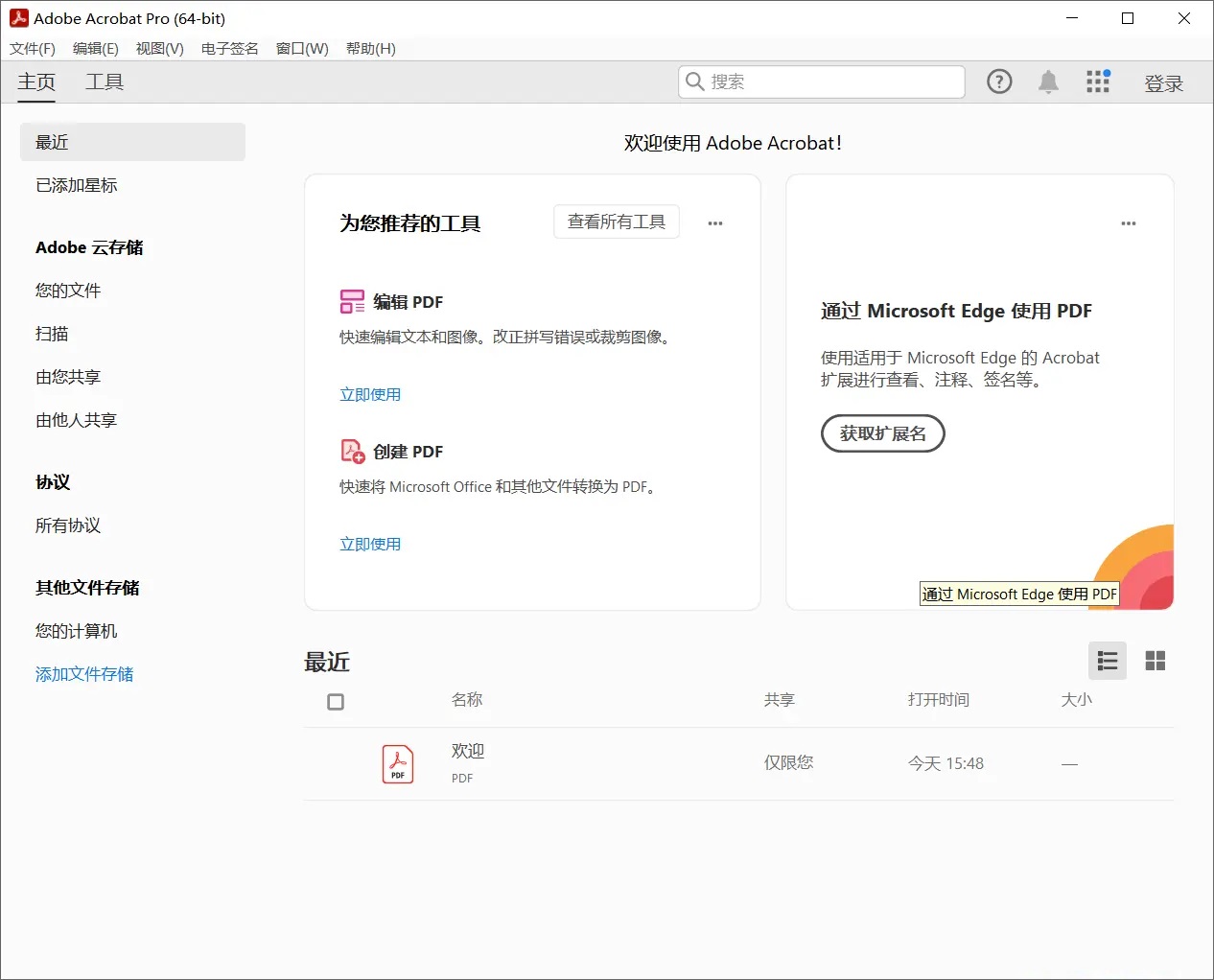Open the Adobe apps grid icon
The width and height of the screenshot is (1214, 980).
pos(1098,82)
